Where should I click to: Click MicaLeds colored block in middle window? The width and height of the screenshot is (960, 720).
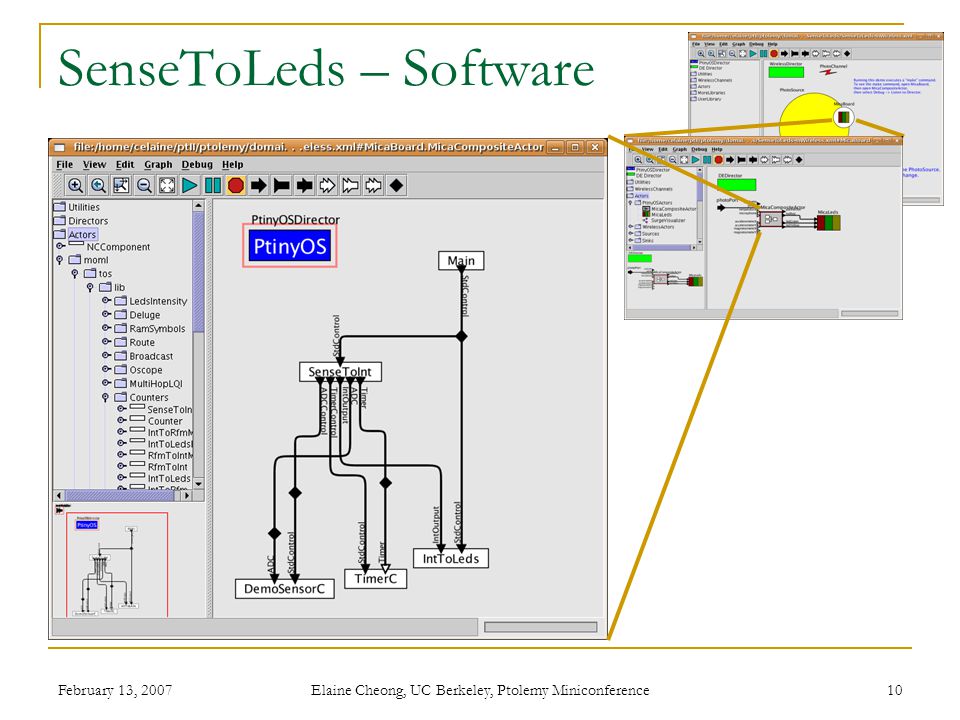point(828,222)
